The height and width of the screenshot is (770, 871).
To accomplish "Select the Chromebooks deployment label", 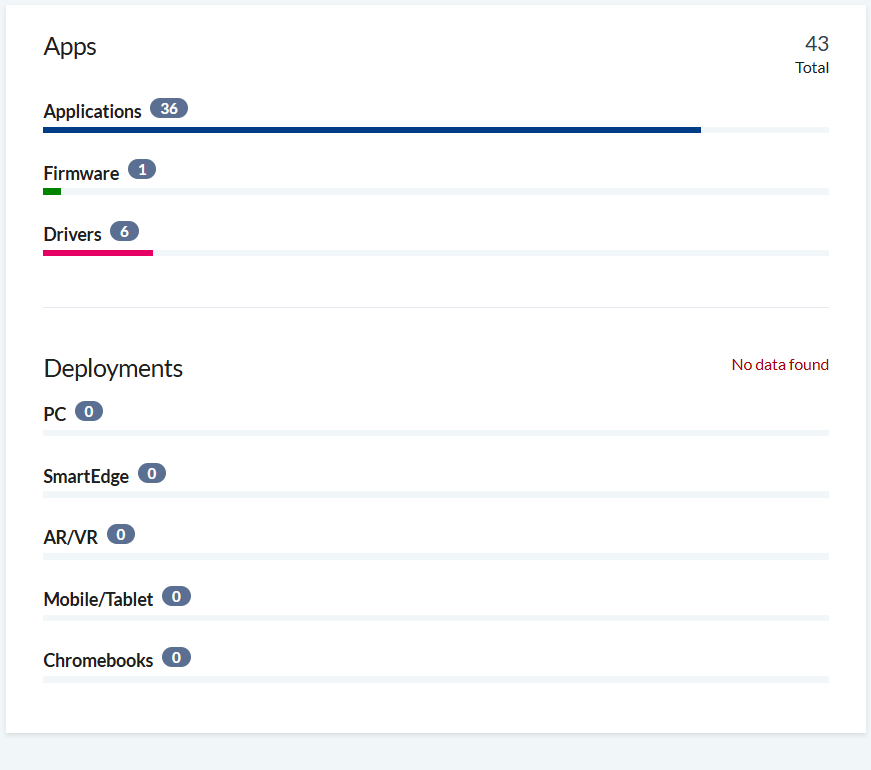I will [98, 660].
